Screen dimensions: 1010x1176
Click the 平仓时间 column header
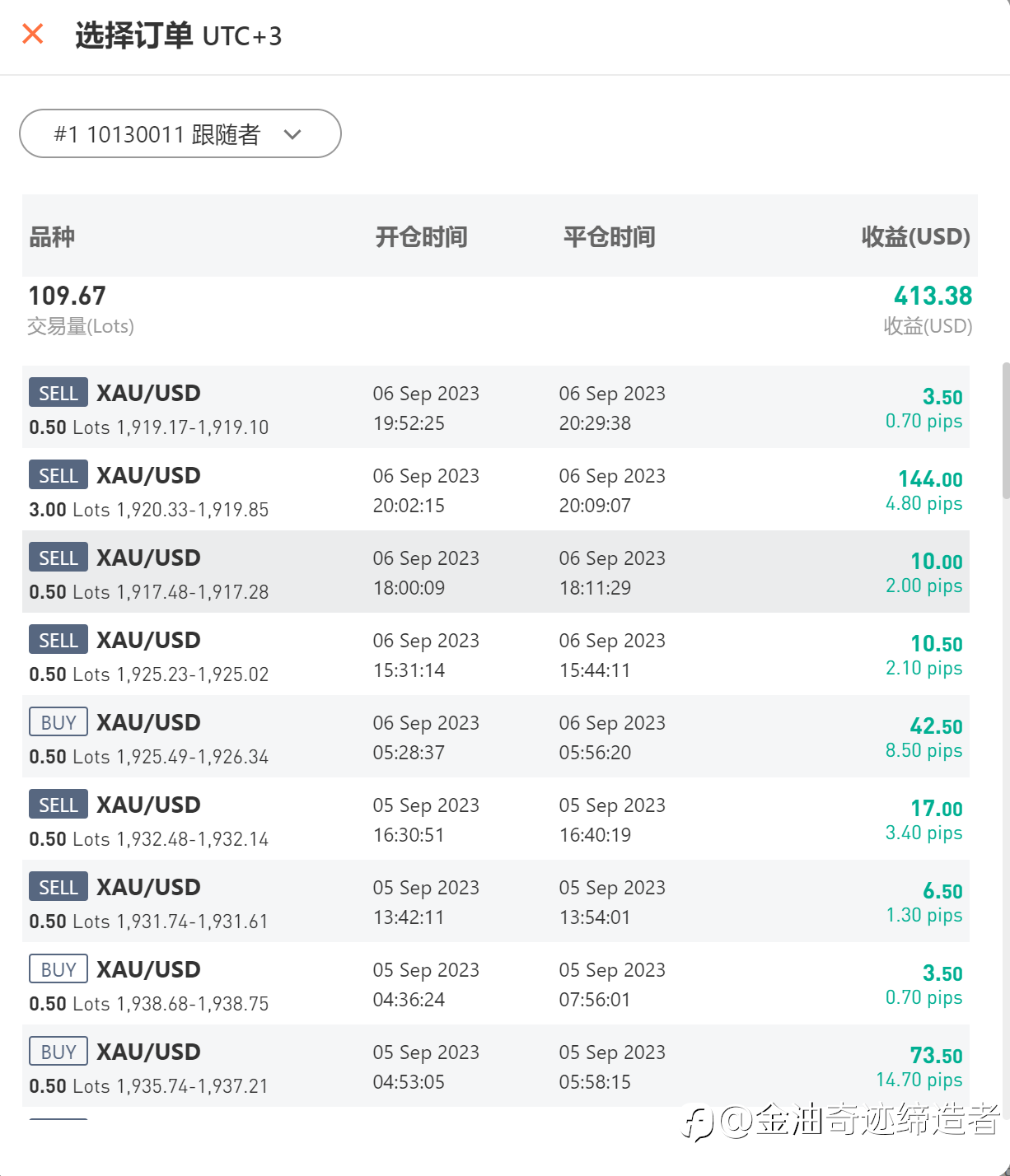coord(610,237)
